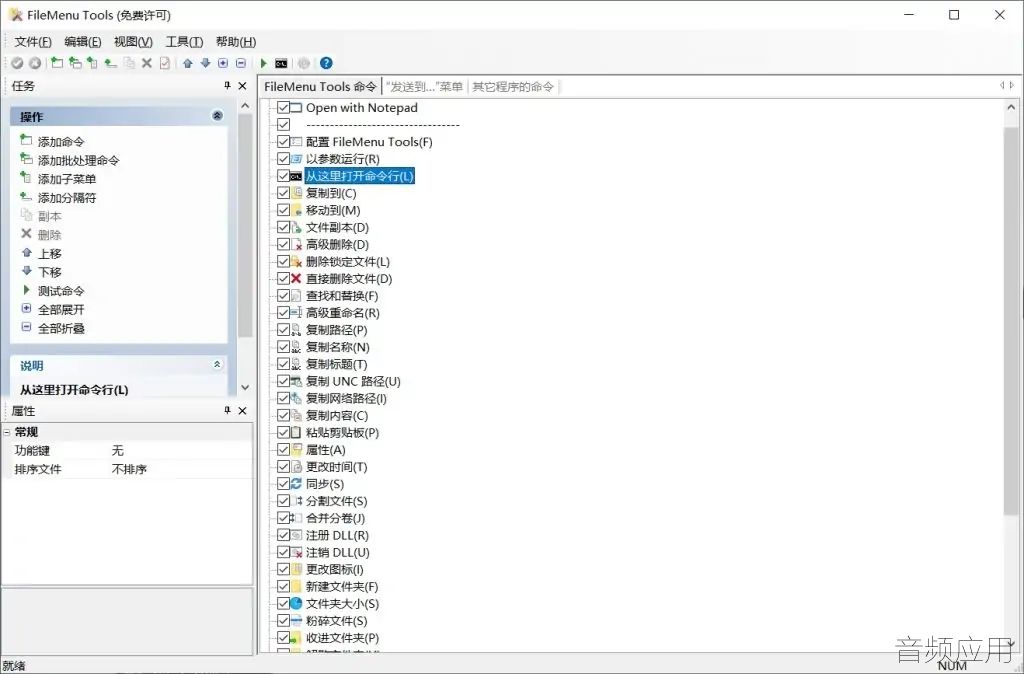The height and width of the screenshot is (674, 1024).
Task: Click the black command-line icon in the toolbar
Action: tap(281, 63)
